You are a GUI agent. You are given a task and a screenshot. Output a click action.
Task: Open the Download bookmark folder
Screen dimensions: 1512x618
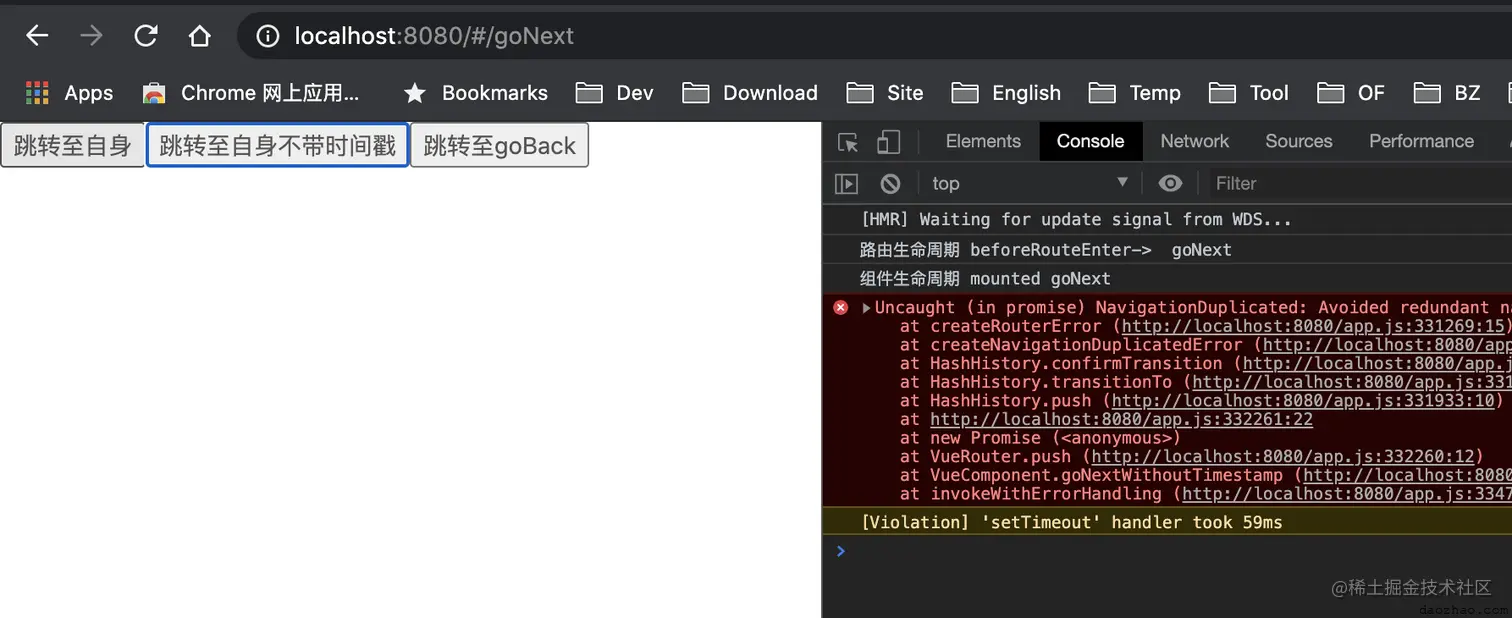pyautogui.click(x=750, y=93)
